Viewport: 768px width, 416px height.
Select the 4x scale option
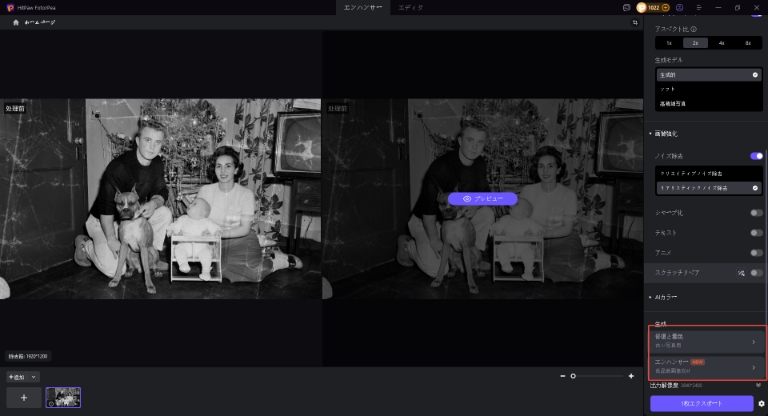pos(721,43)
